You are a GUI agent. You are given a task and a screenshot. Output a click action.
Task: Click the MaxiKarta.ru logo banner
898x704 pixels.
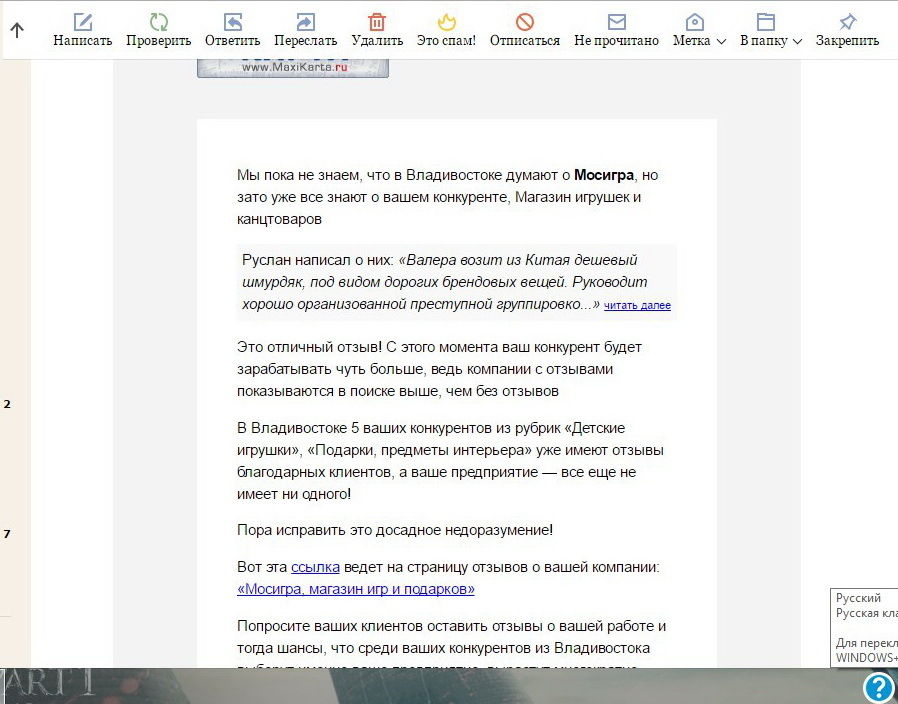[292, 67]
